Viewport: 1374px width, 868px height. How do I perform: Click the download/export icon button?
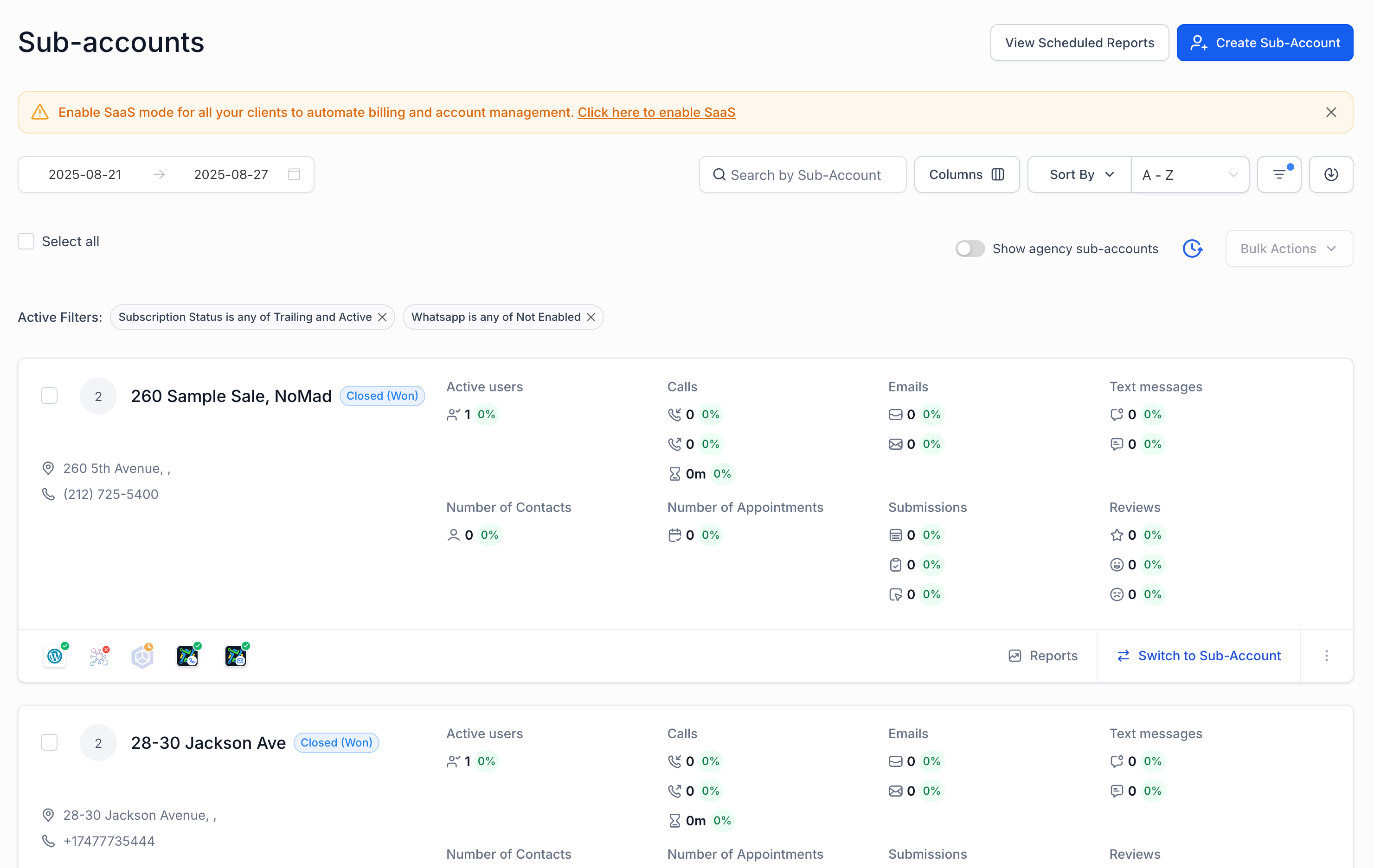[1330, 174]
